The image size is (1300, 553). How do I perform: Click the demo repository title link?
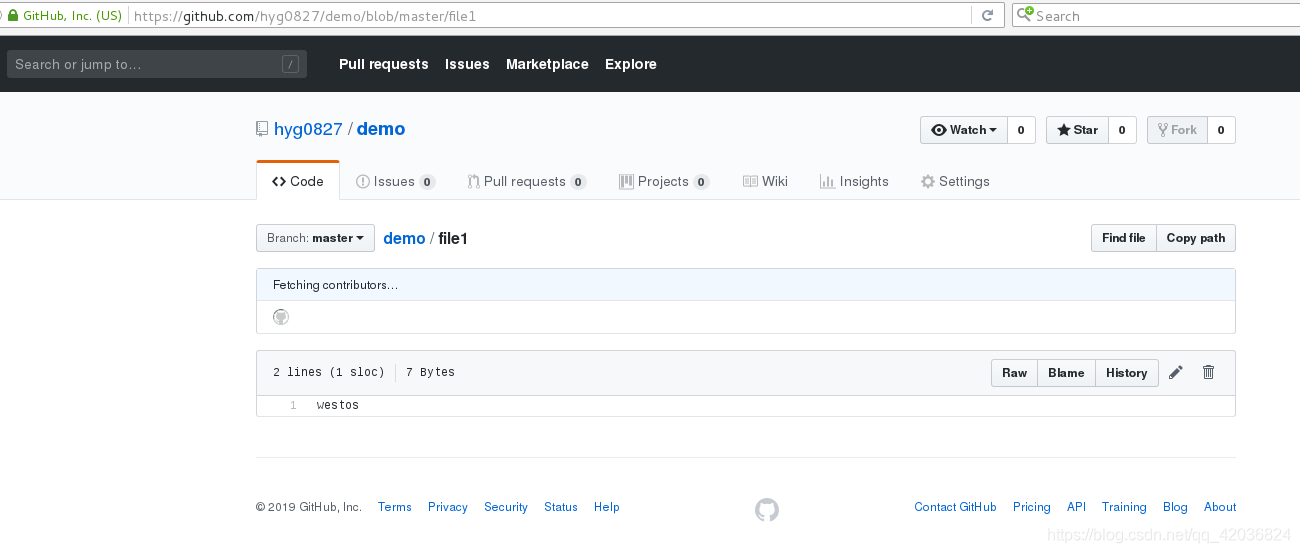381,129
